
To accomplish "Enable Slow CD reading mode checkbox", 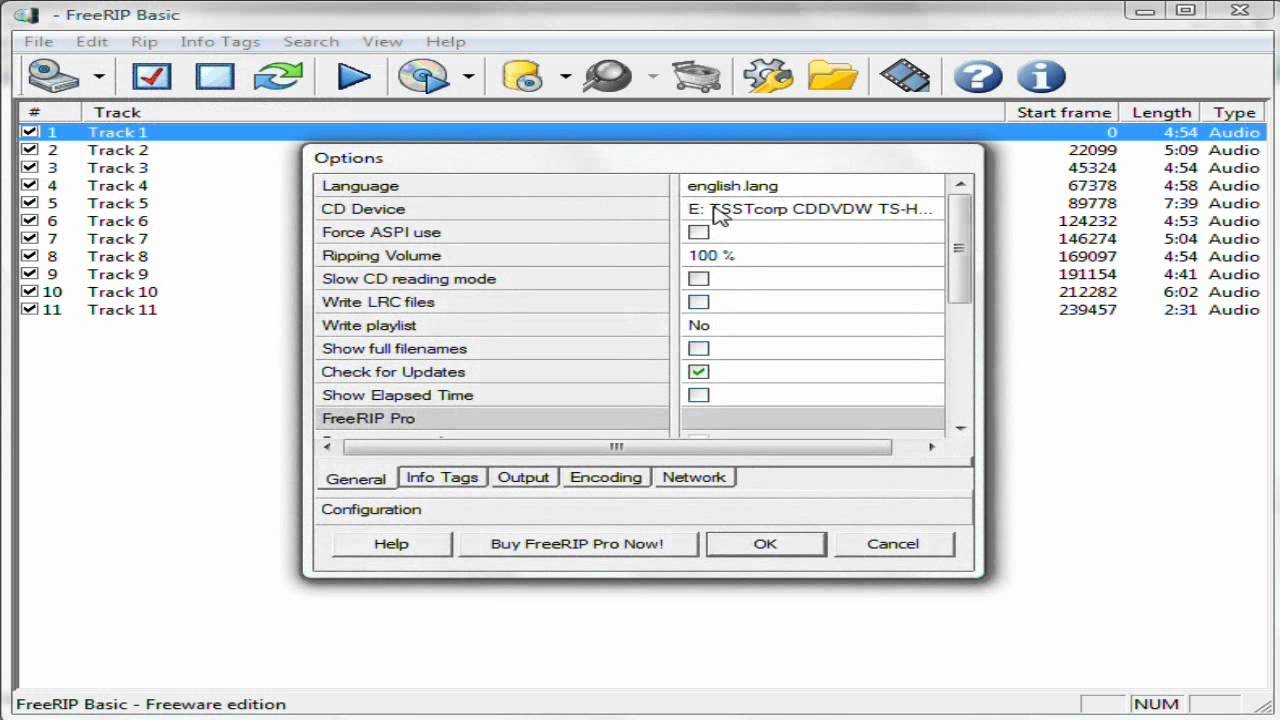I will pos(699,279).
